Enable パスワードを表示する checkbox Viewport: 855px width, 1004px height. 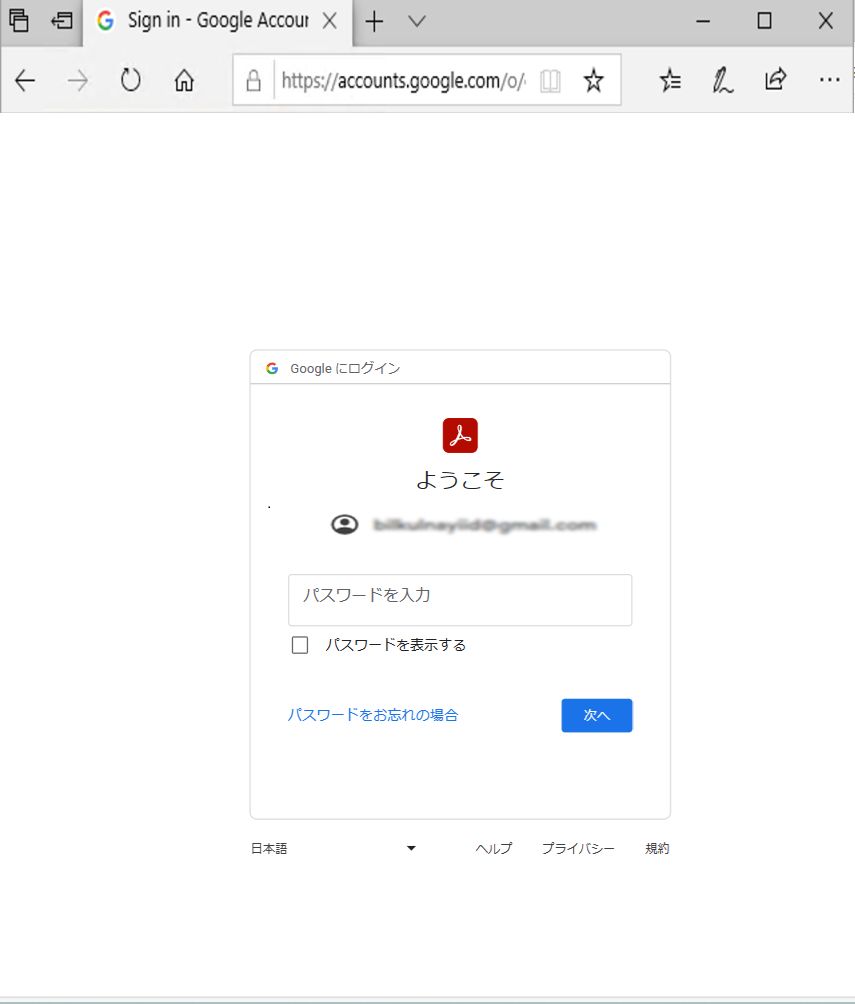pos(299,645)
